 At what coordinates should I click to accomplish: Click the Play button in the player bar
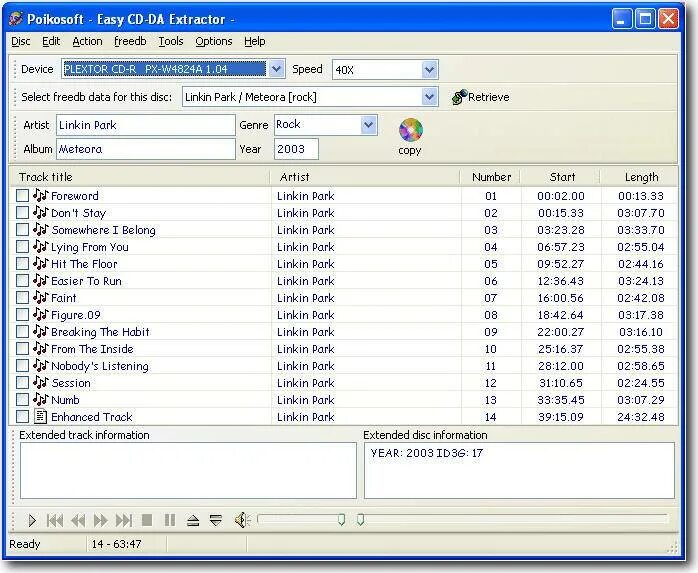click(32, 520)
